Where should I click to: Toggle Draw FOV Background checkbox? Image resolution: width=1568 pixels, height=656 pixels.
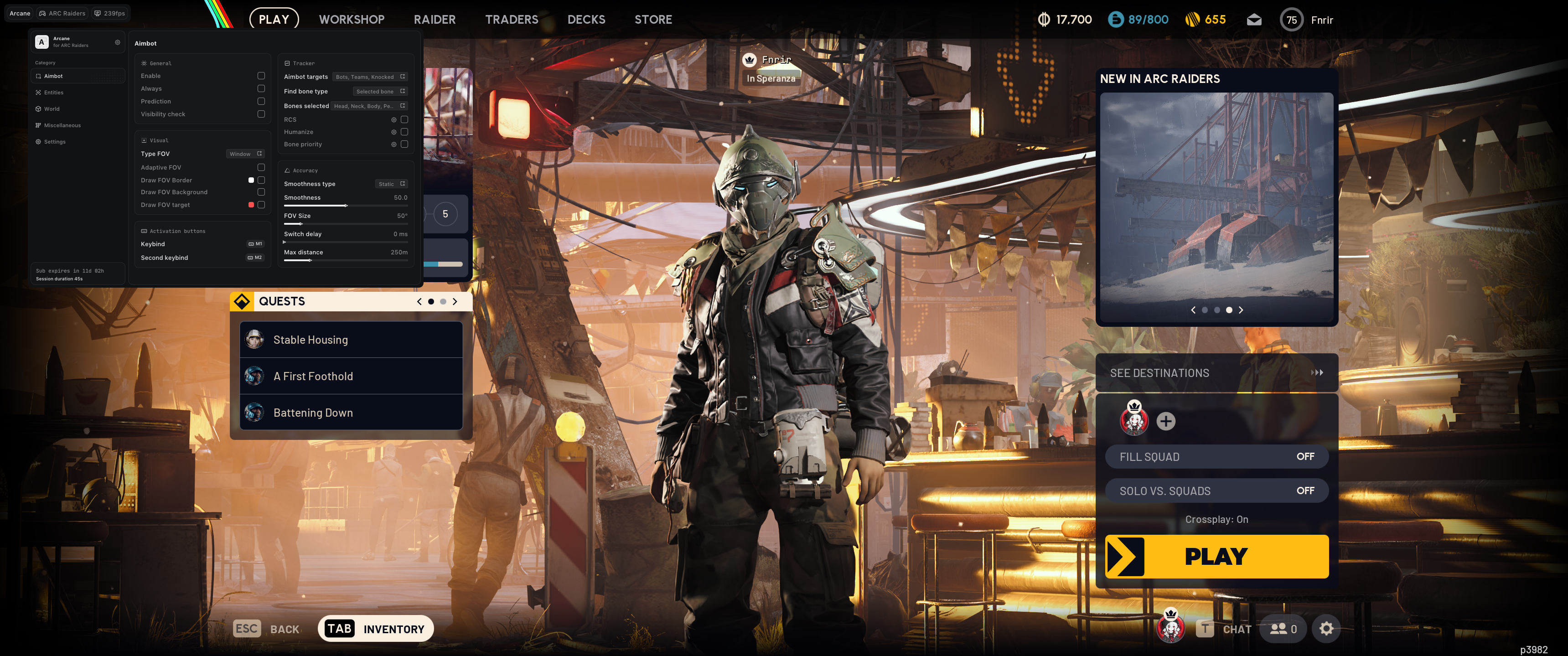coord(261,191)
